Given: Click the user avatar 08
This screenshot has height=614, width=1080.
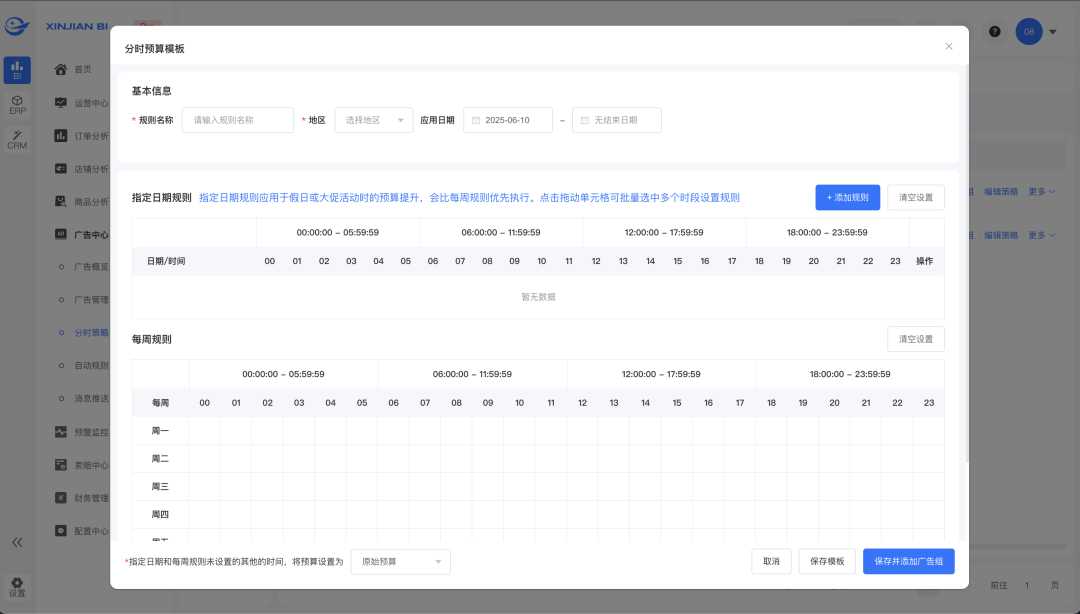Looking at the screenshot, I should 1028,32.
